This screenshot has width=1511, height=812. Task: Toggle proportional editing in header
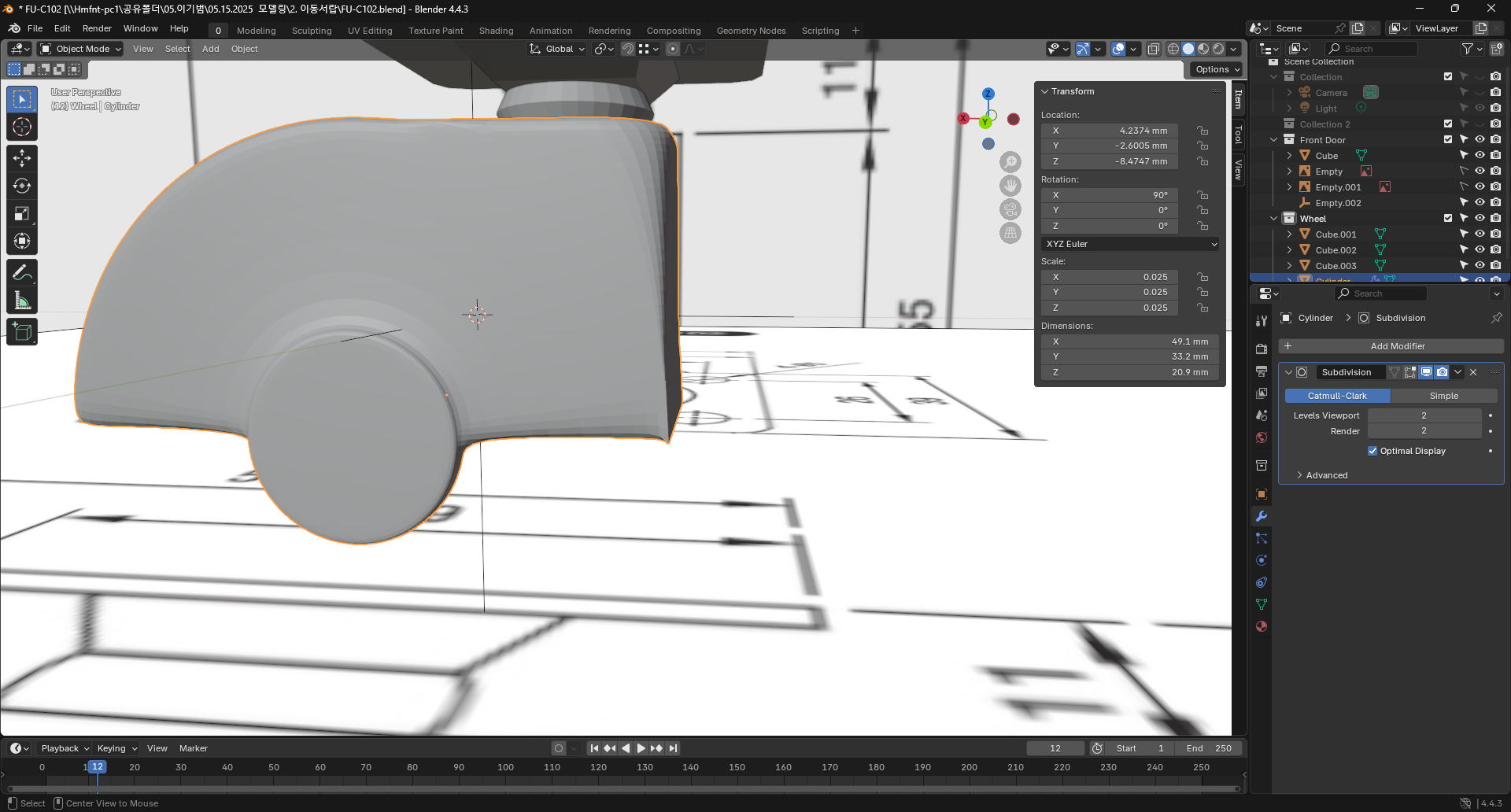pos(673,49)
